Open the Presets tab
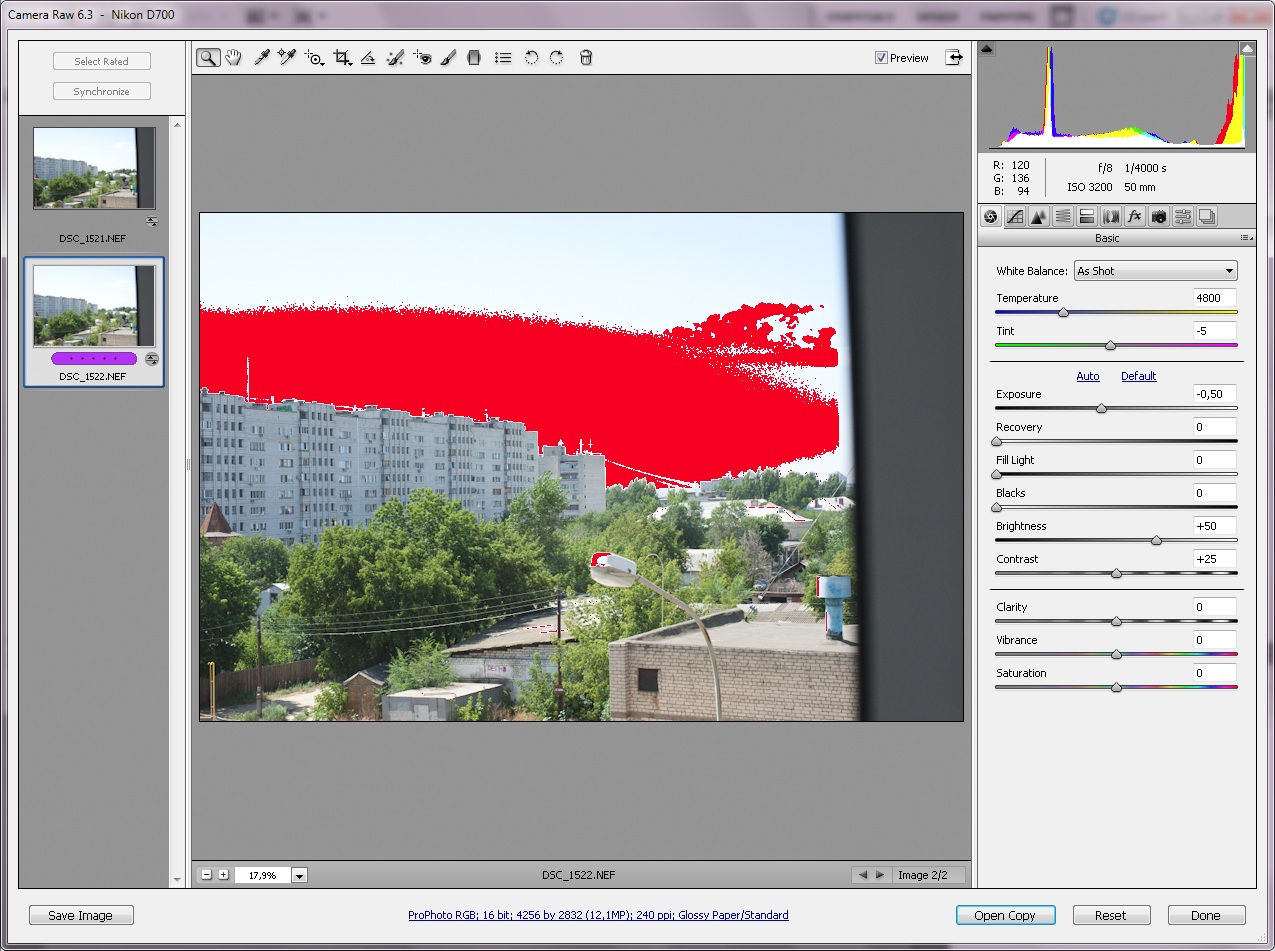Viewport: 1275px width, 951px height. [1183, 216]
